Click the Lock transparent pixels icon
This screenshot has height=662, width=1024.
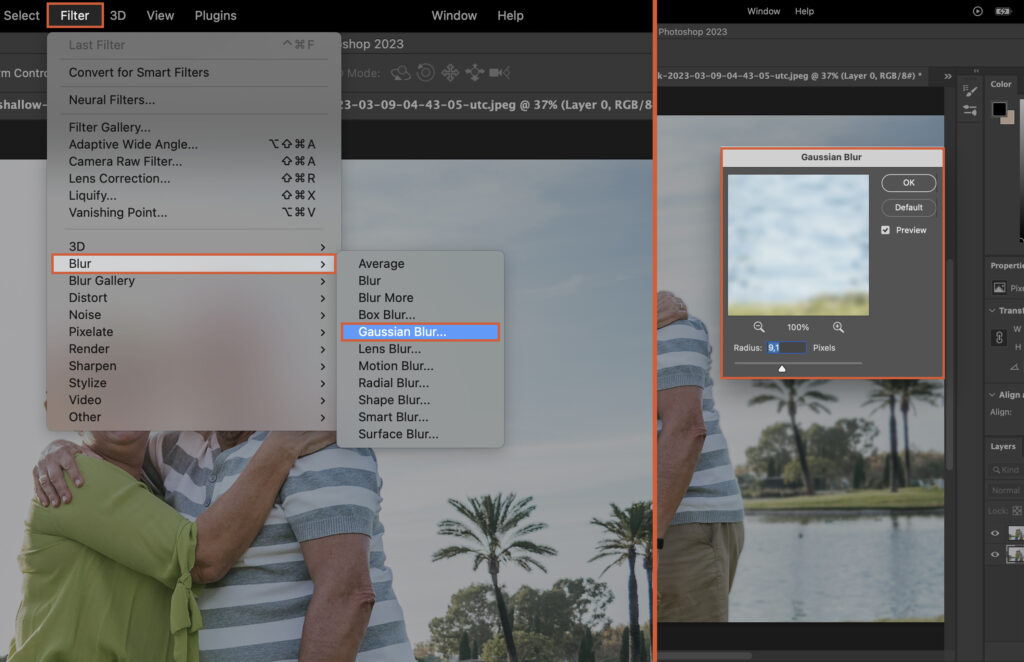[x=1018, y=511]
